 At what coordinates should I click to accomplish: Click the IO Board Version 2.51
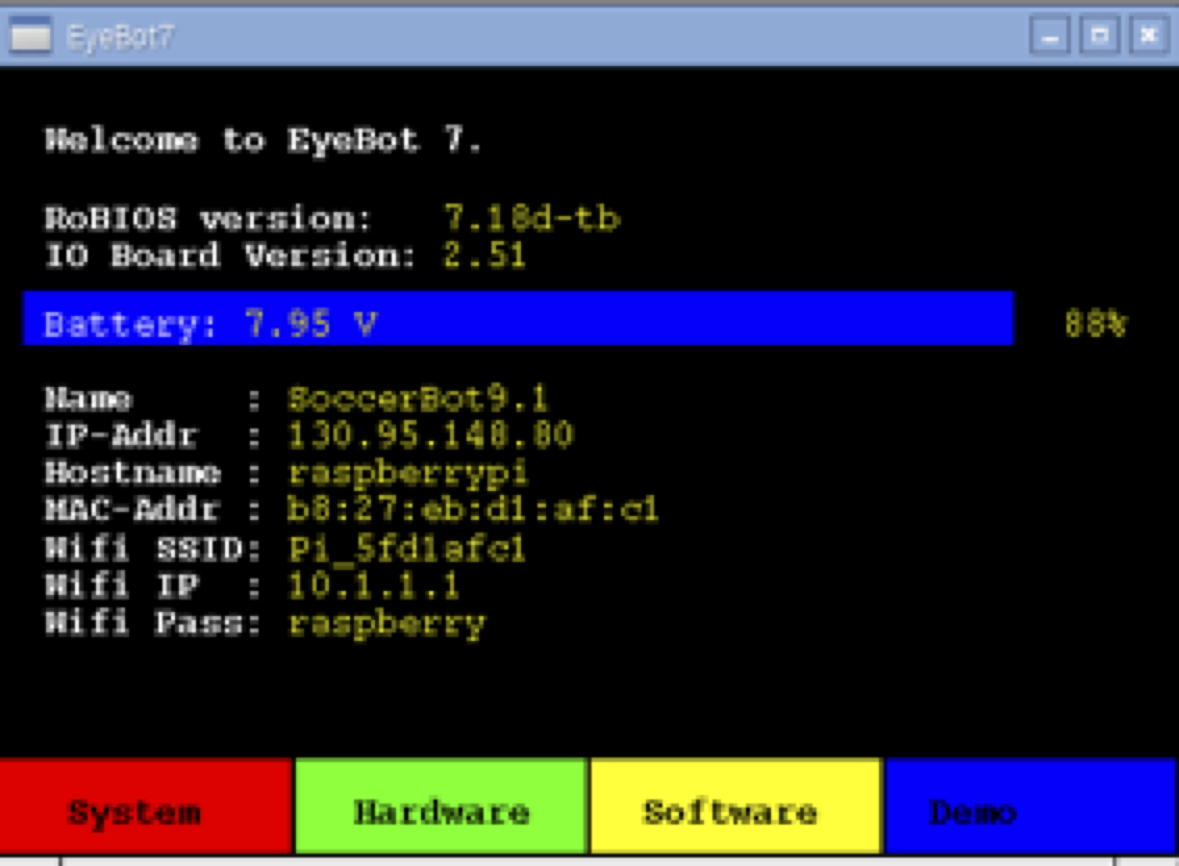tap(485, 255)
